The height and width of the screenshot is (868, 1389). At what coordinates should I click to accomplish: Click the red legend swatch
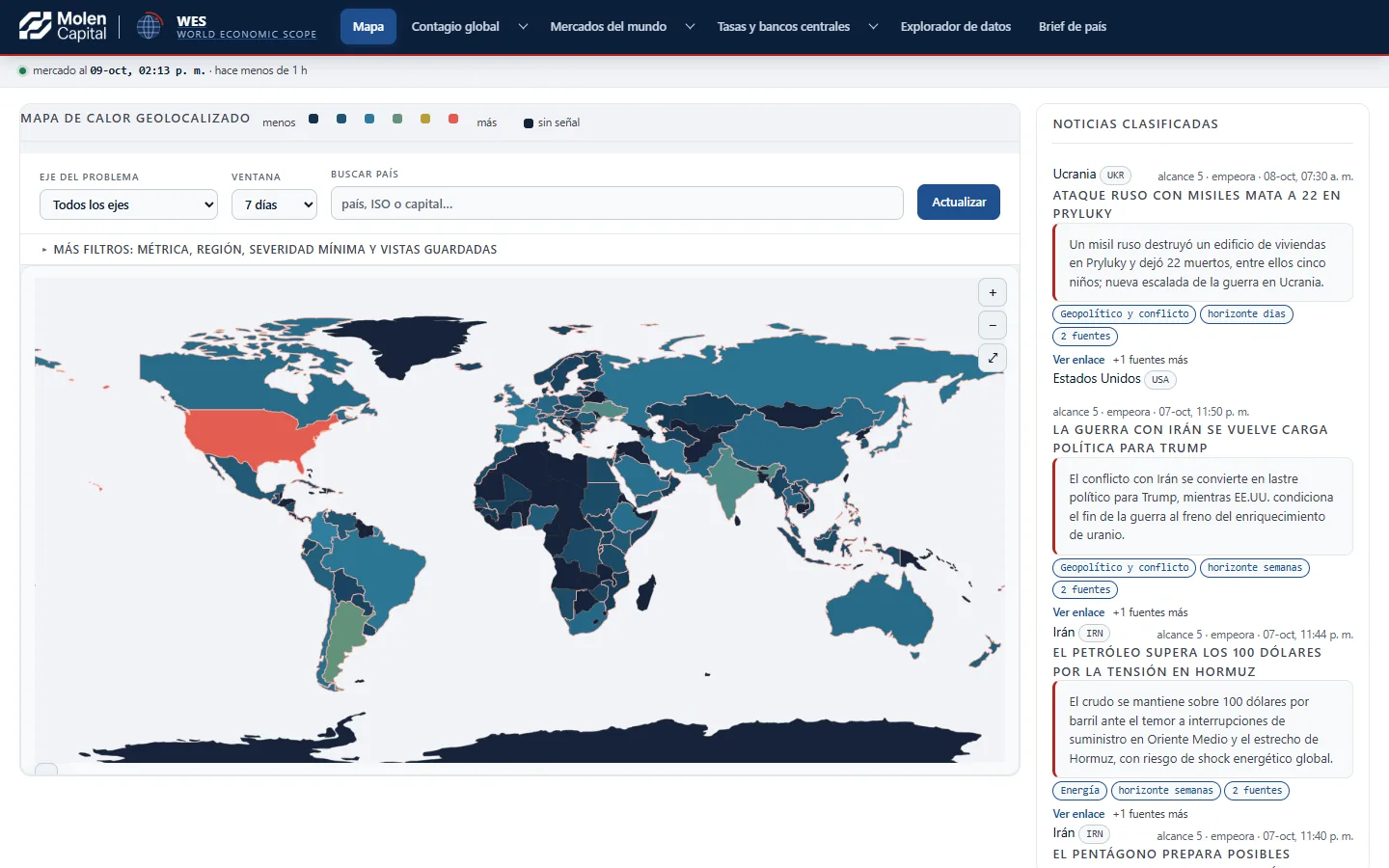453,119
